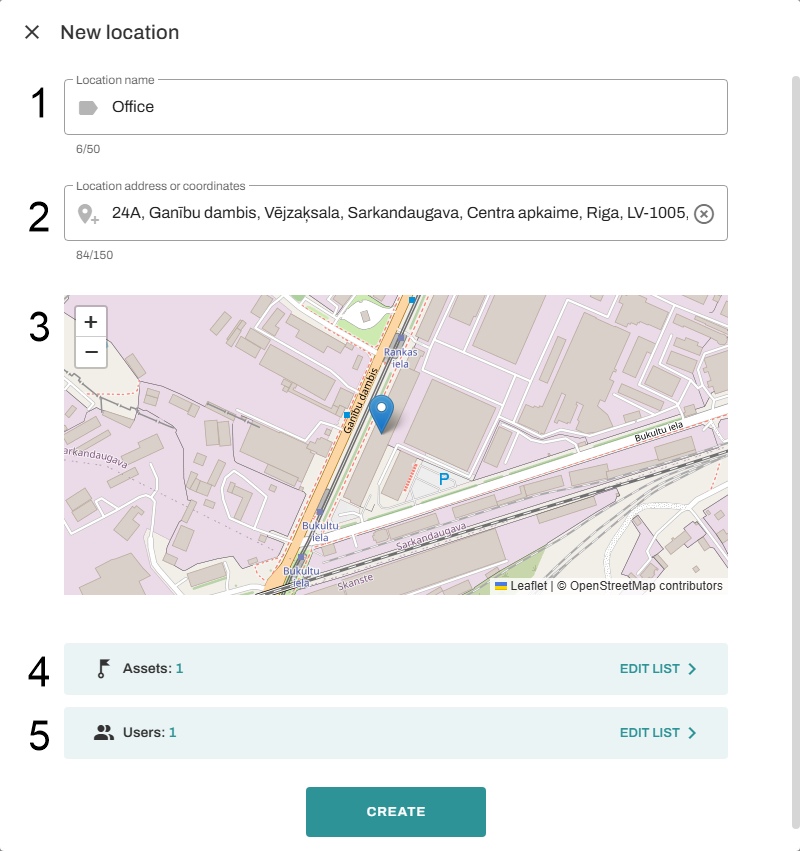Zoom in on the map
The image size is (800, 851).
point(91,322)
